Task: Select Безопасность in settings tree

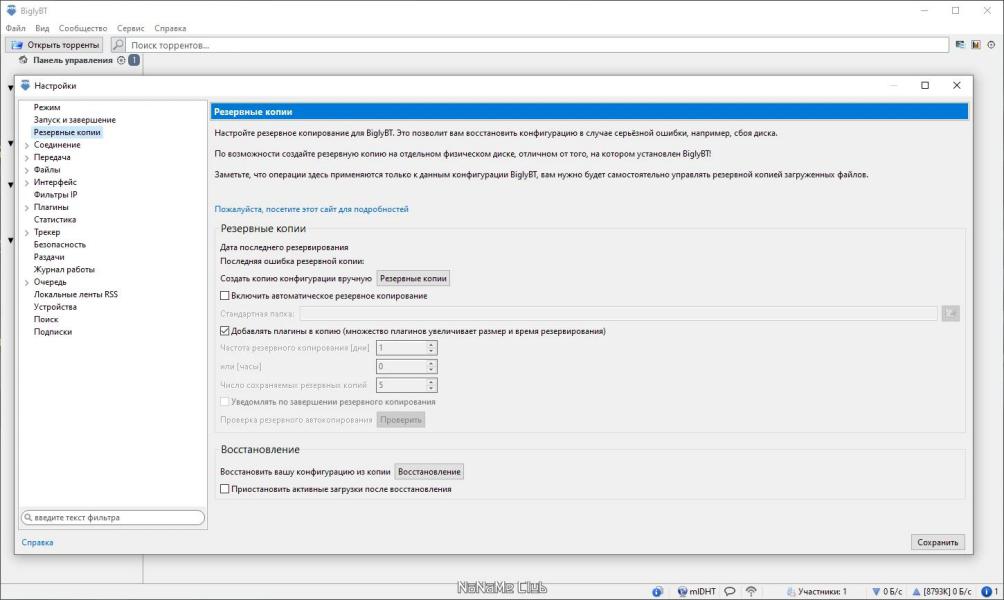Action: pos(60,245)
